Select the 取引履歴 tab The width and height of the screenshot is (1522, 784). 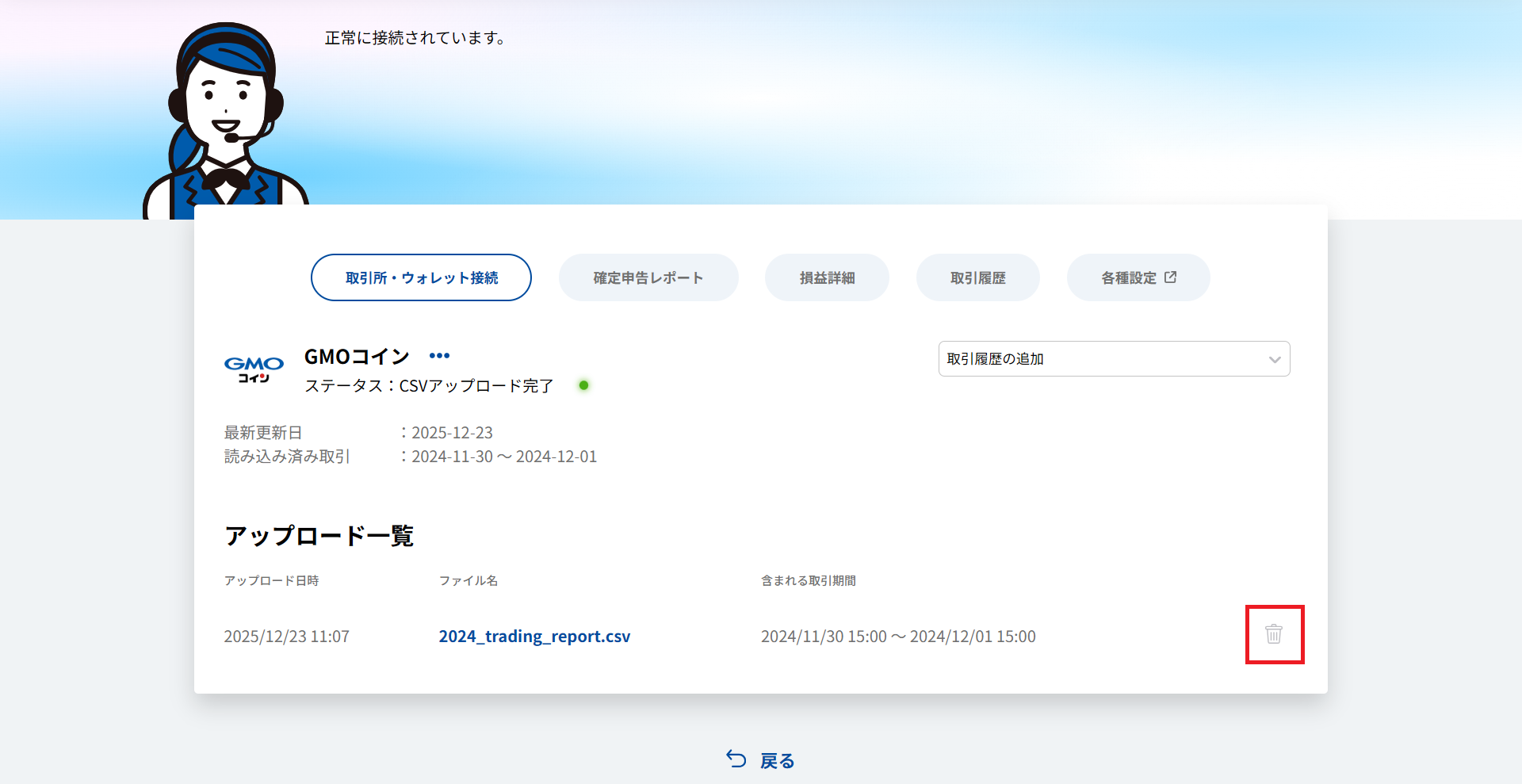pyautogui.click(x=977, y=277)
